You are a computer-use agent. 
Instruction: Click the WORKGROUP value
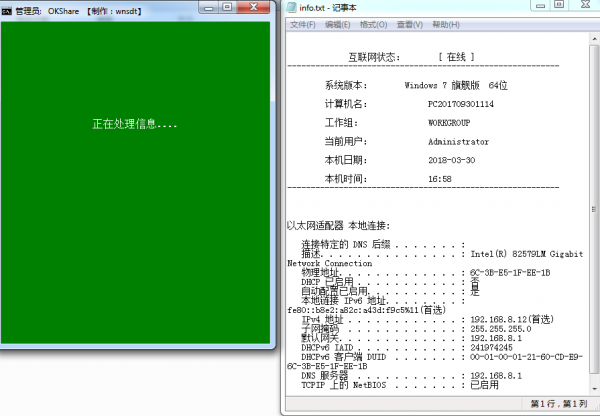[449, 123]
